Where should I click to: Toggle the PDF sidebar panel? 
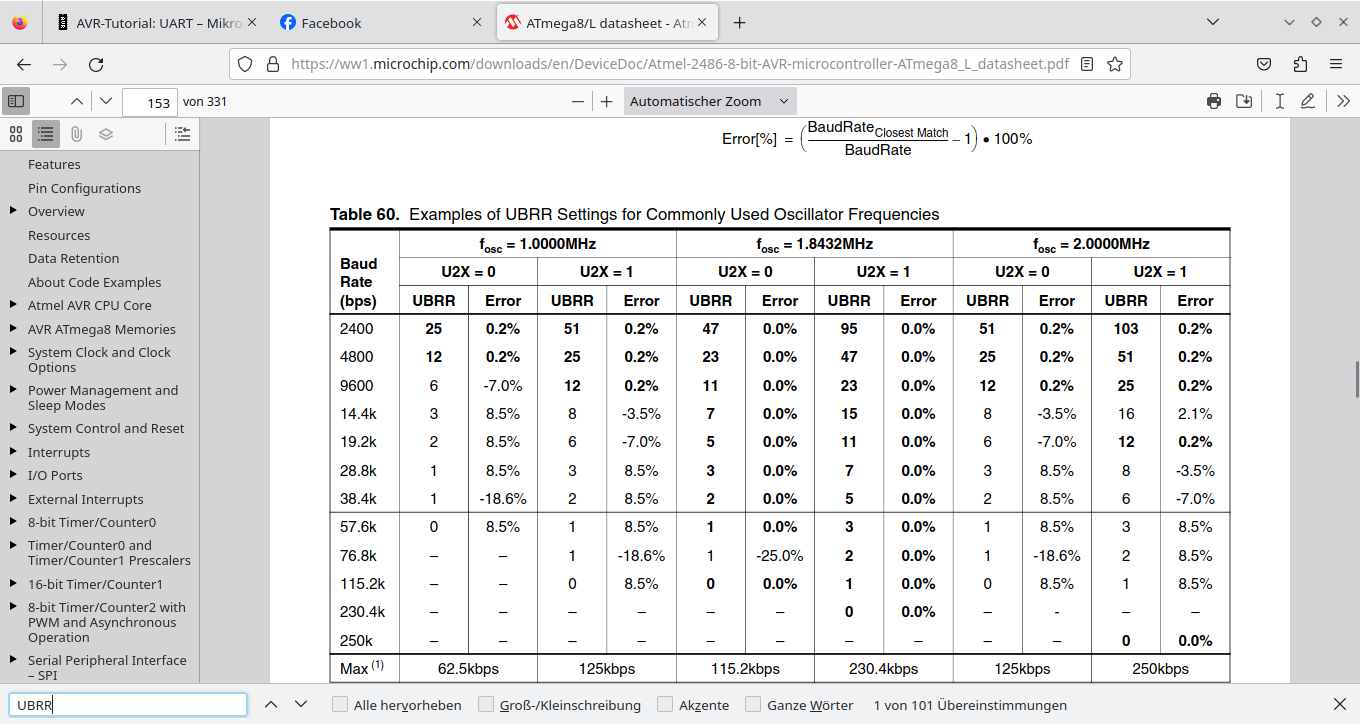coord(16,101)
